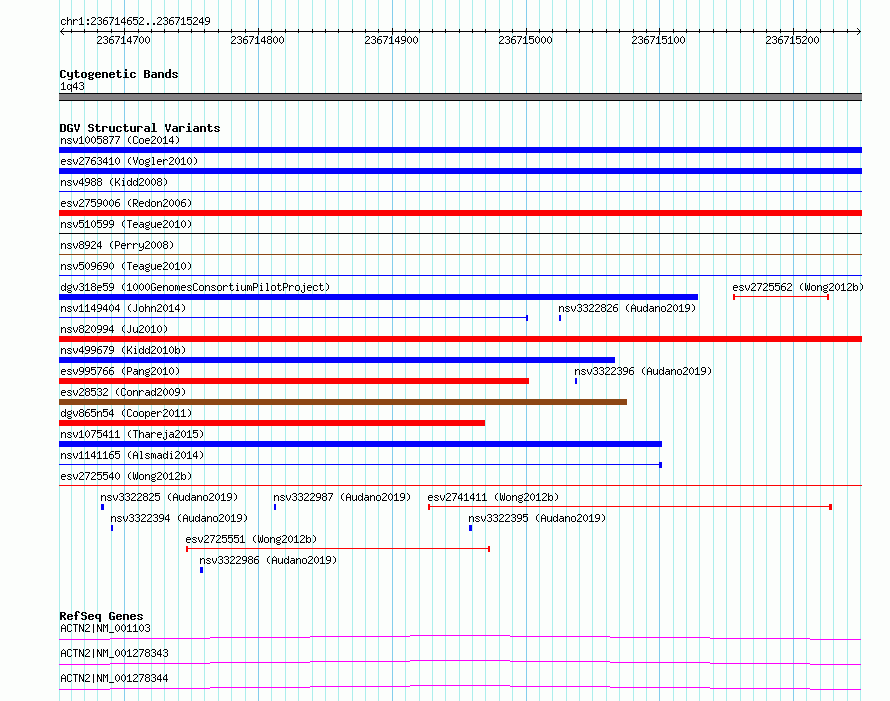Open nsv1149404 (John2014) variant label

coord(123,308)
